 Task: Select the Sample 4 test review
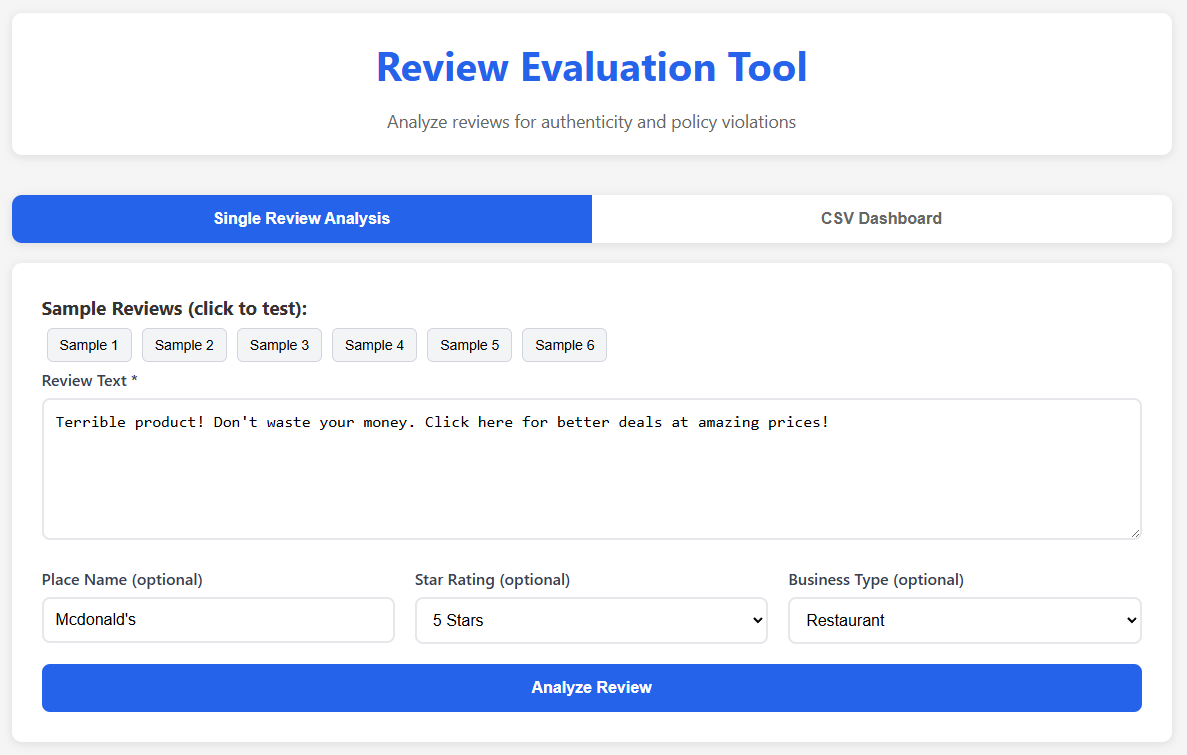[x=375, y=345]
